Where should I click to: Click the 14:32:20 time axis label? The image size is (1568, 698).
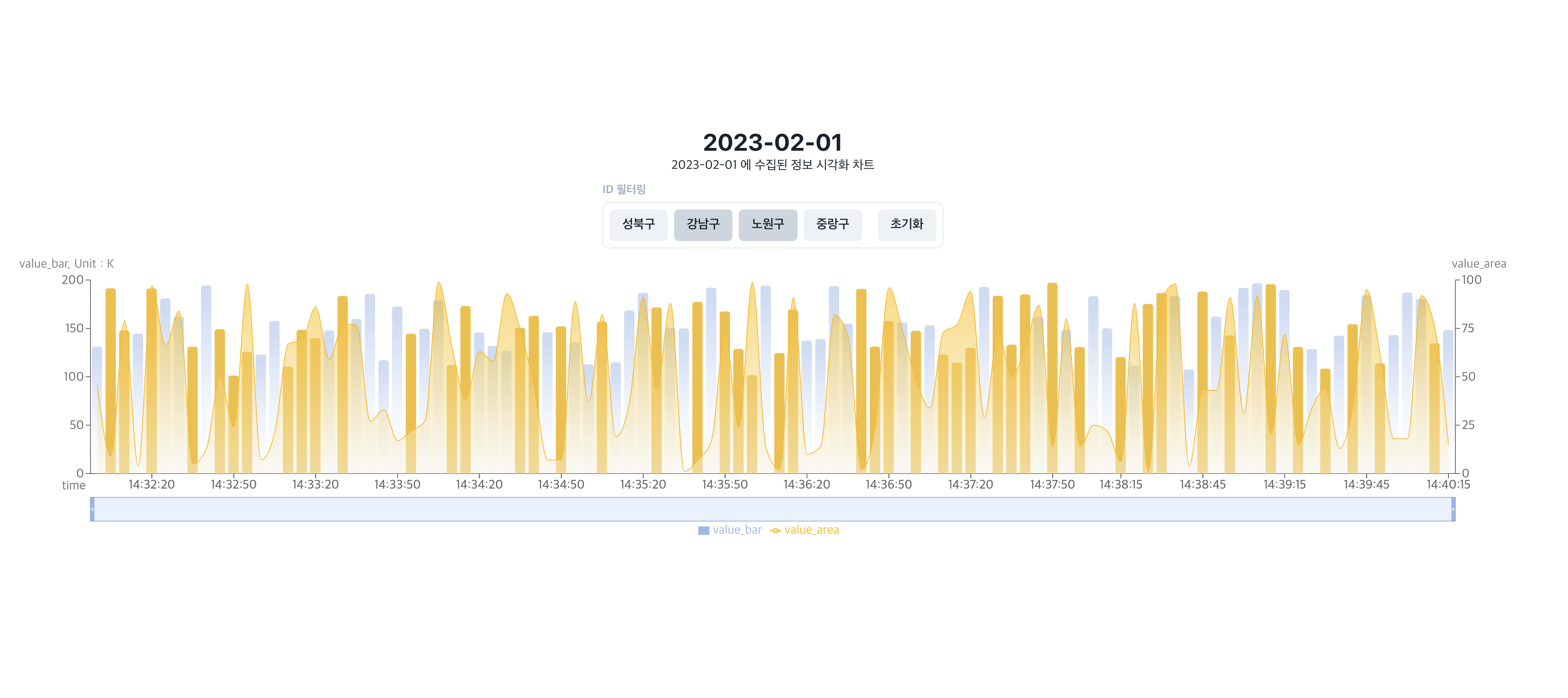pos(151,484)
